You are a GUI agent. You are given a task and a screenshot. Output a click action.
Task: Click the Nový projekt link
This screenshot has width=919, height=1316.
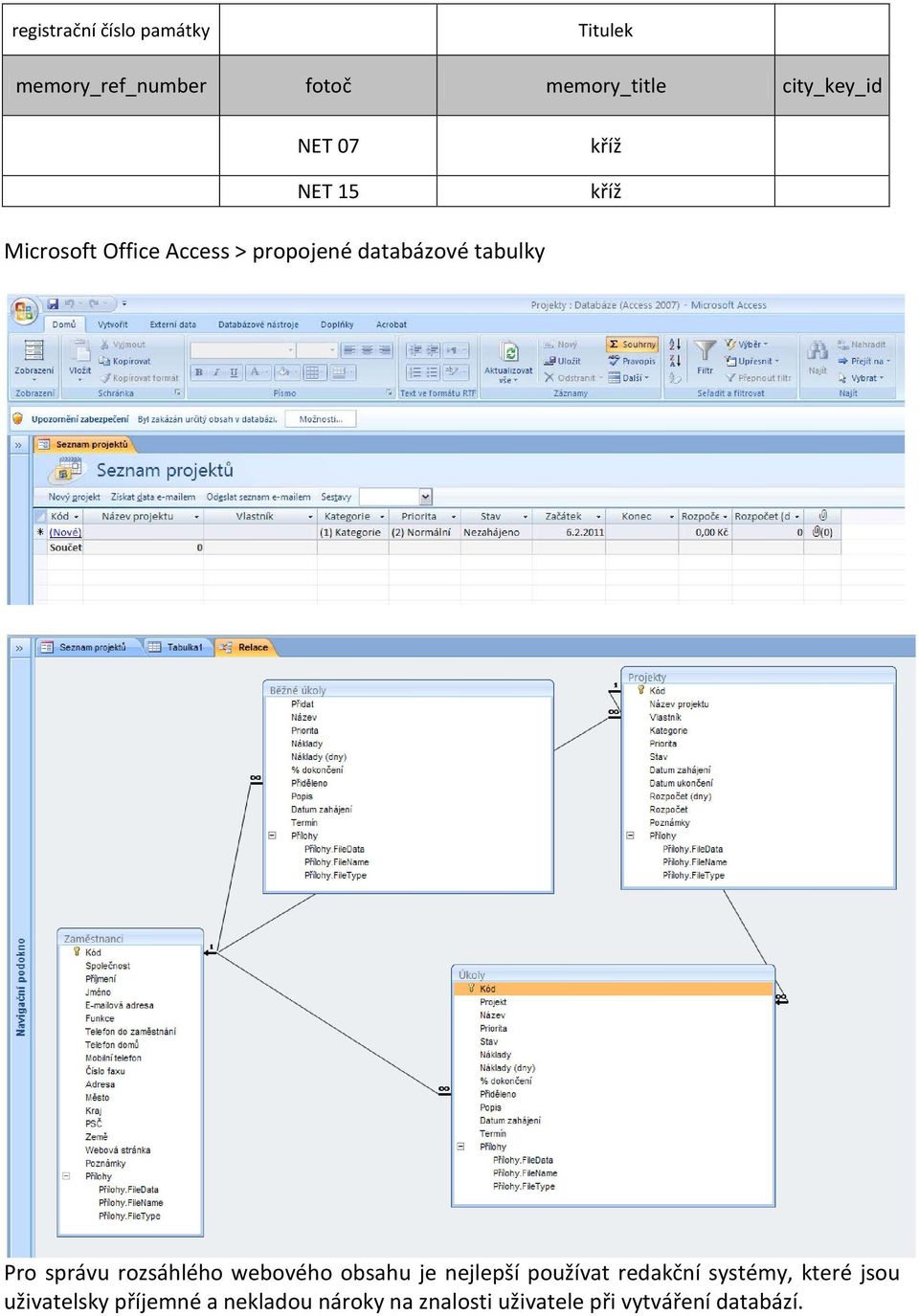pyautogui.click(x=75, y=498)
